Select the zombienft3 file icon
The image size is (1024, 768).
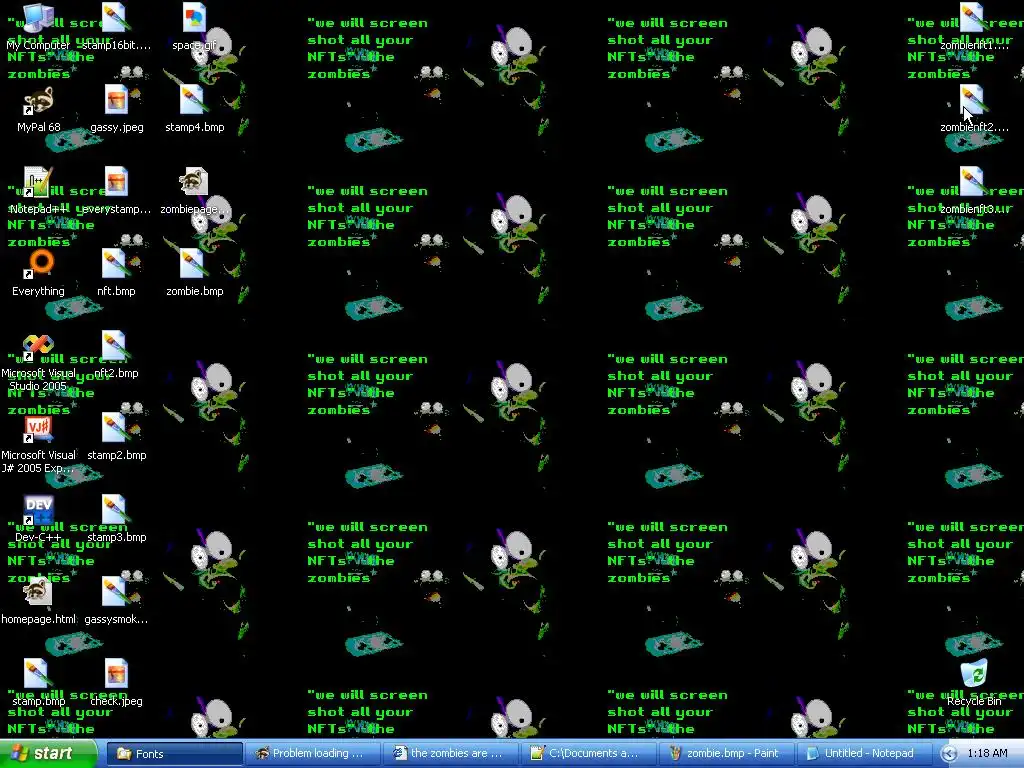click(x=973, y=182)
